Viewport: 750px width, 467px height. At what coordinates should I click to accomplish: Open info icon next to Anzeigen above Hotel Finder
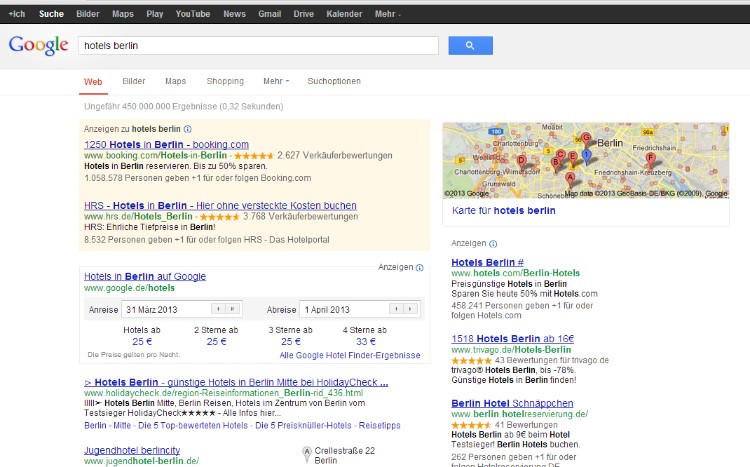pyautogui.click(x=419, y=267)
